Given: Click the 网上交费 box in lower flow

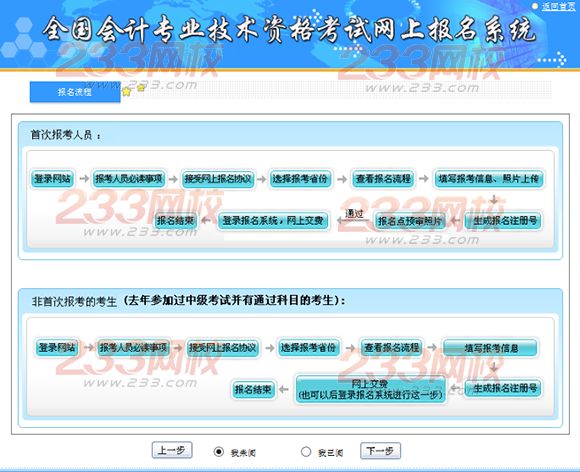Looking at the screenshot, I should pos(370,389).
